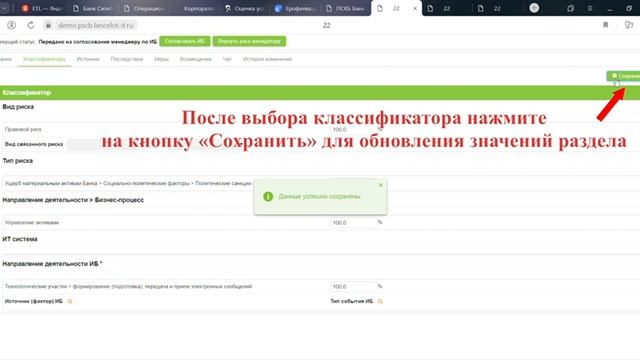Click the address bar demo.pscb.lancelot-it.ru
The height and width of the screenshot is (360, 640).
click(x=96, y=25)
